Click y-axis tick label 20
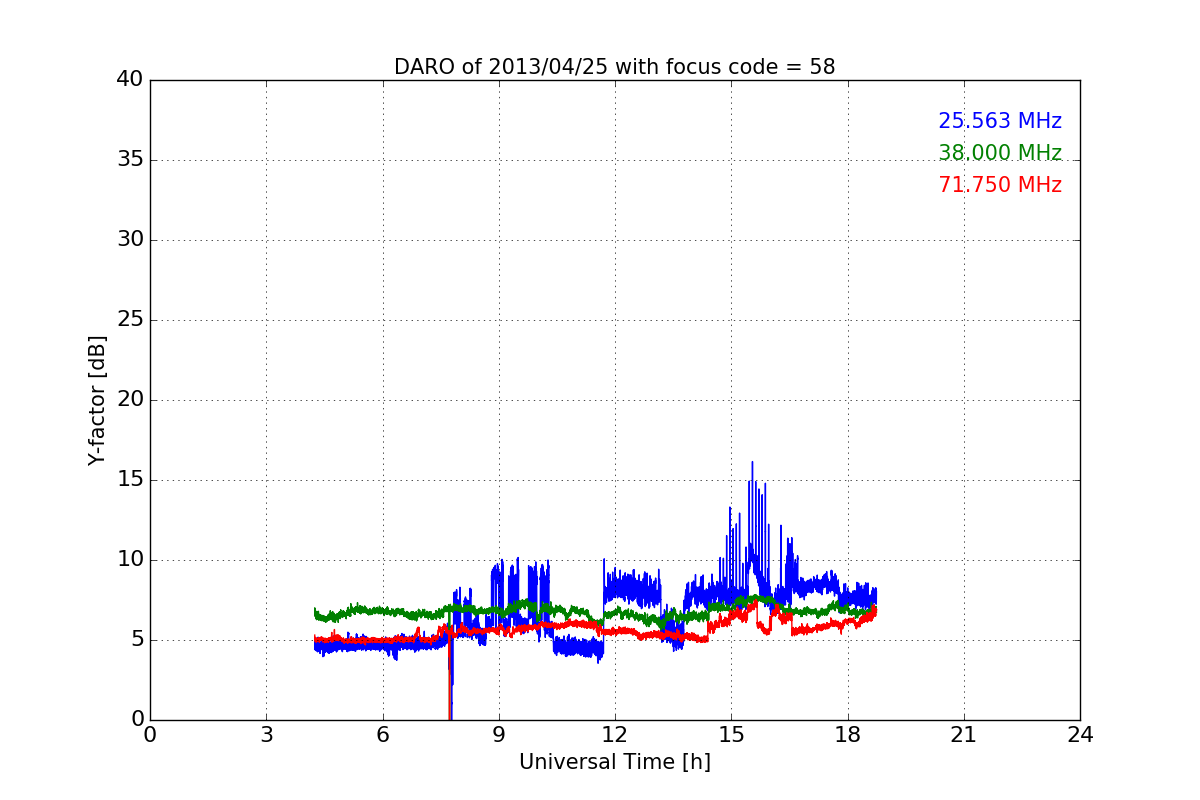 click(130, 400)
